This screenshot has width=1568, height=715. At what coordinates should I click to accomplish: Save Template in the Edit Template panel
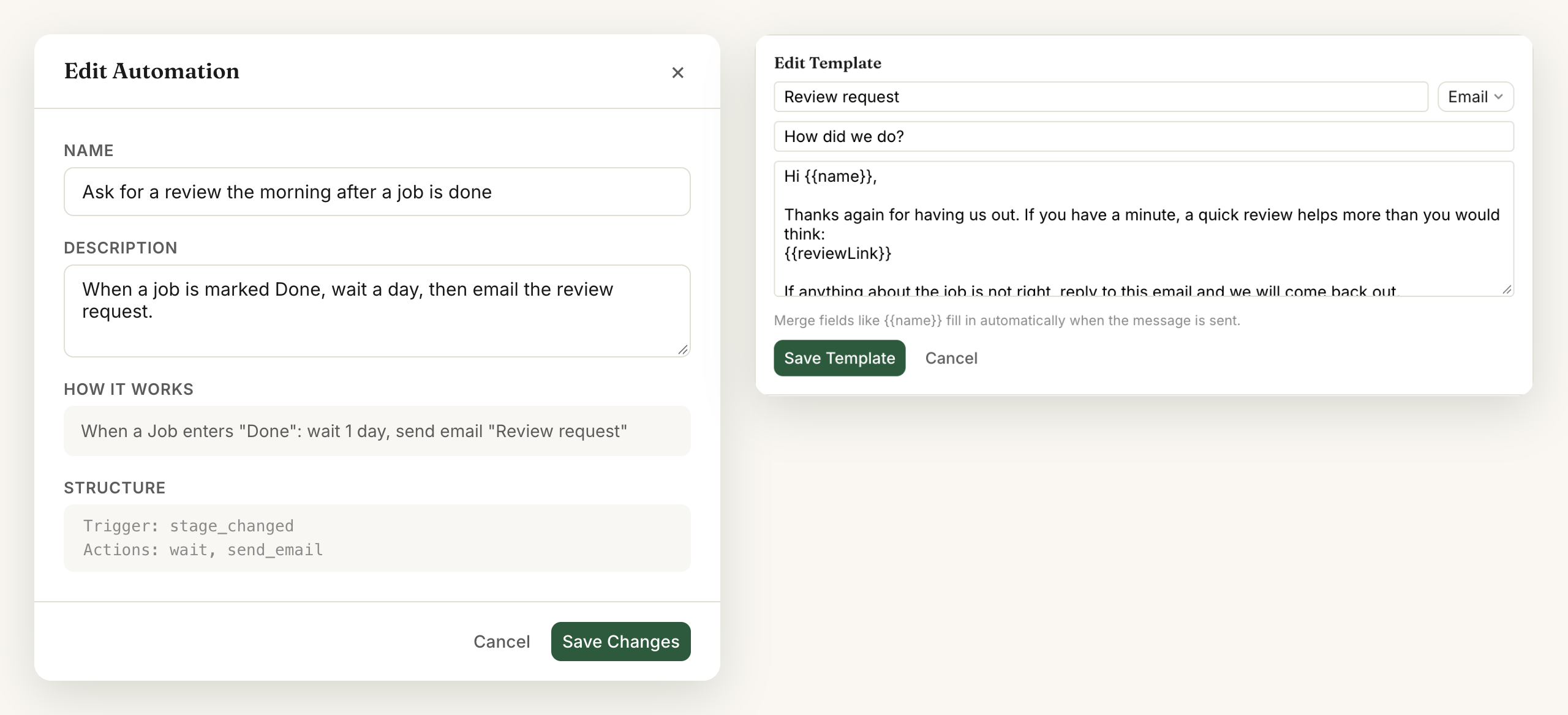coord(840,358)
